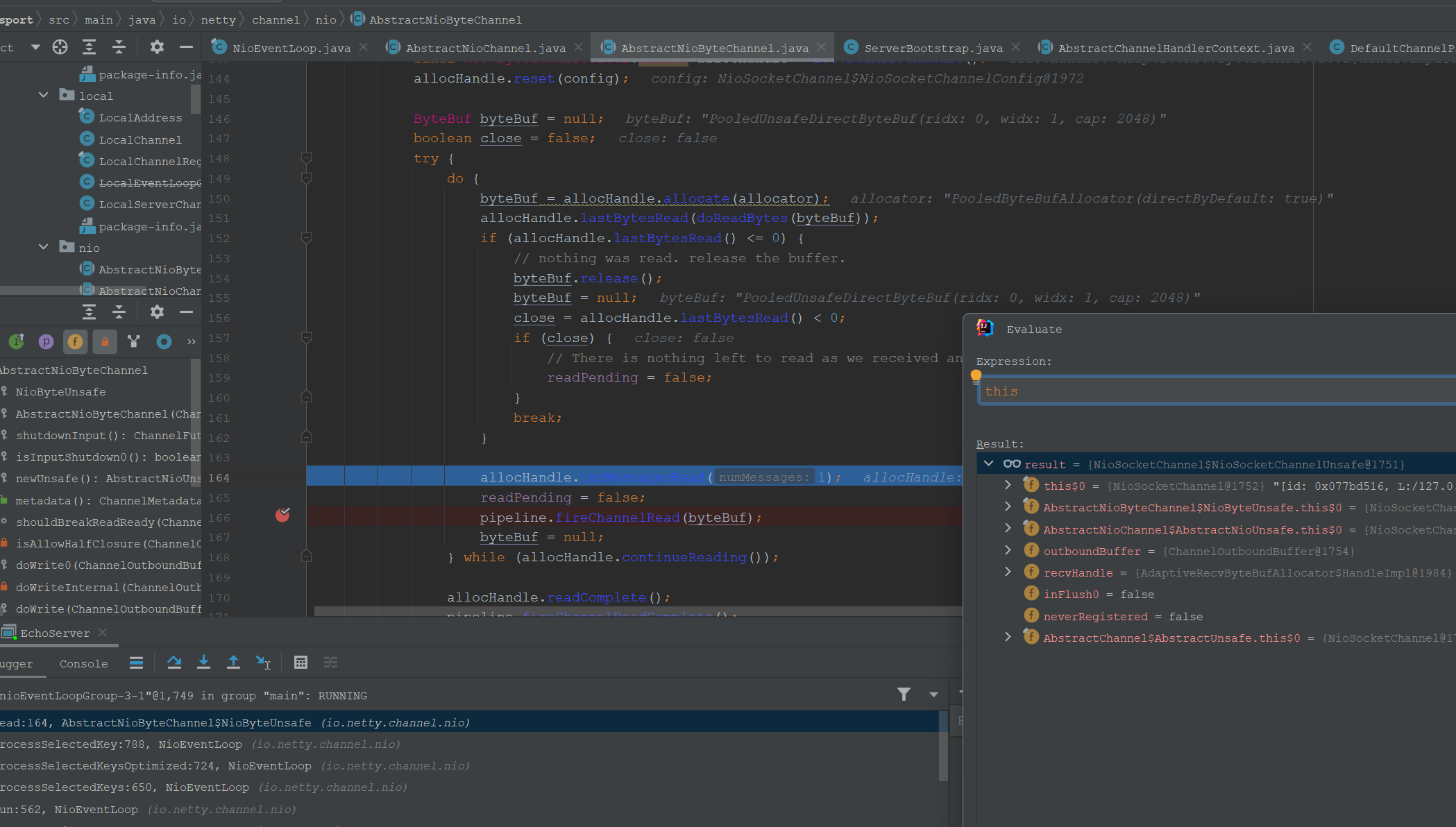Open the Evaluate Expression calculator icon

coord(300,663)
